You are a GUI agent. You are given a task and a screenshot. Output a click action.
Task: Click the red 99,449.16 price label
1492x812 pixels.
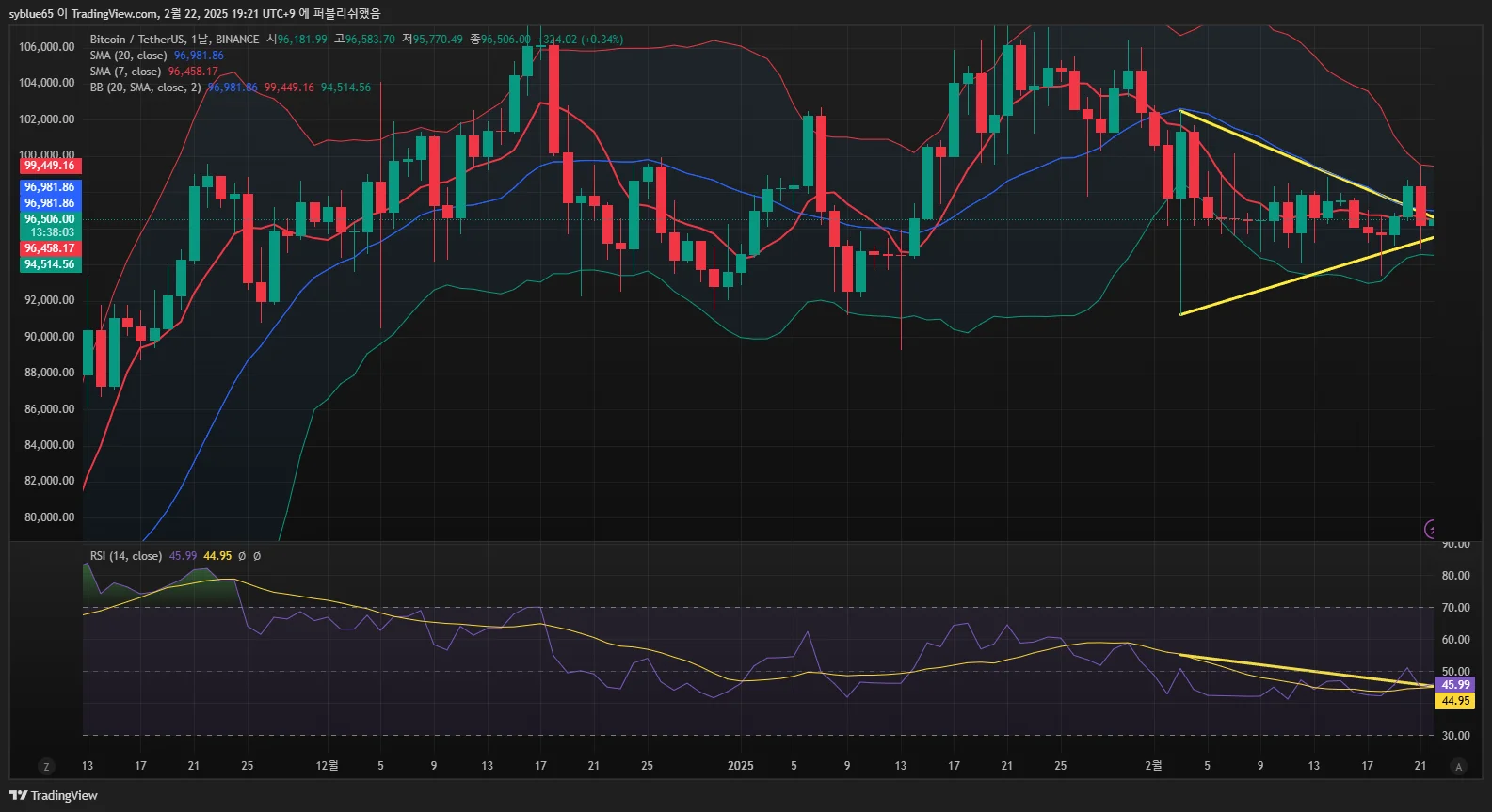coord(49,166)
